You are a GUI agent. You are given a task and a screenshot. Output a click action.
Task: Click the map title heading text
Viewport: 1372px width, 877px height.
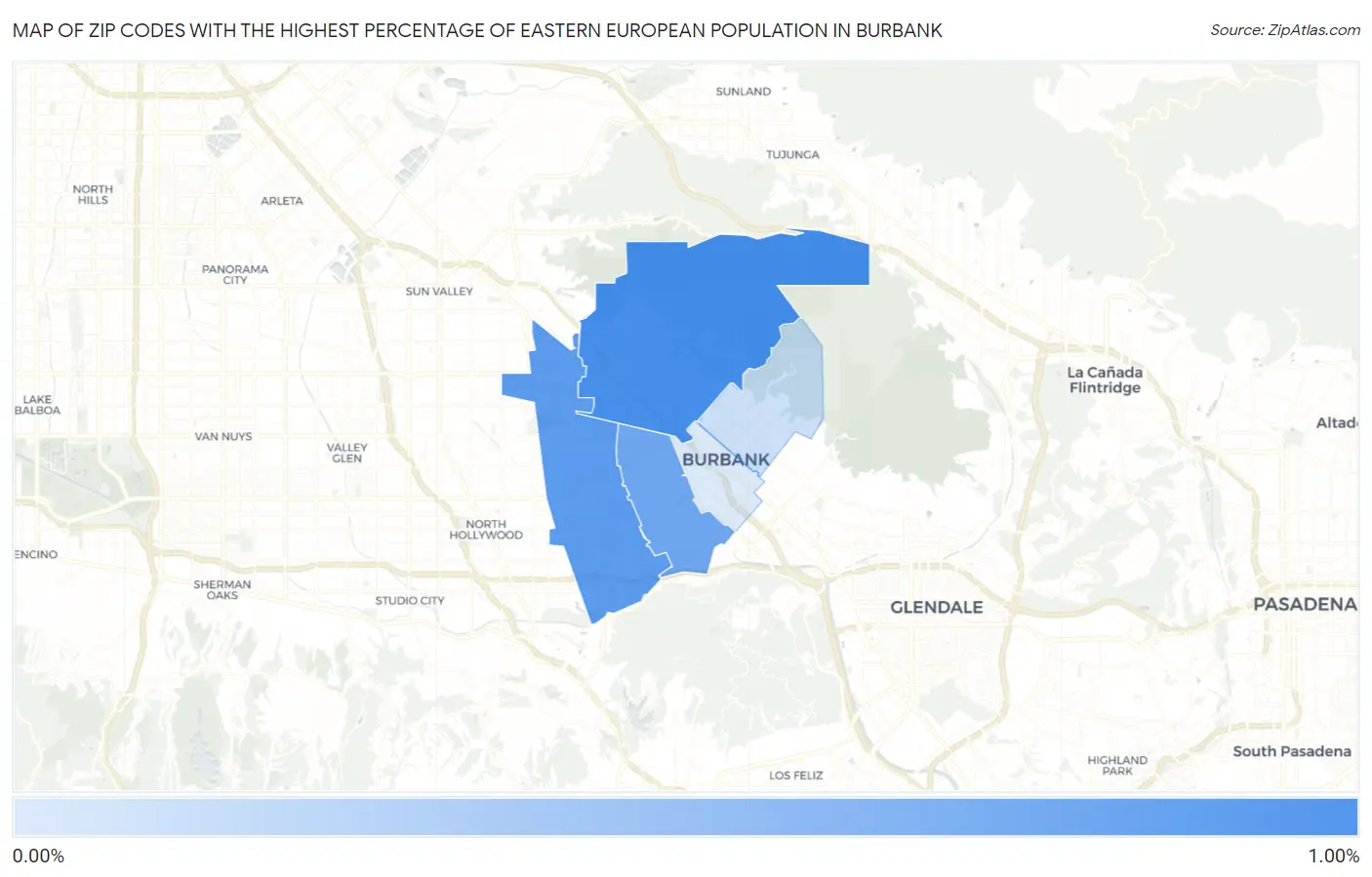[x=477, y=30]
